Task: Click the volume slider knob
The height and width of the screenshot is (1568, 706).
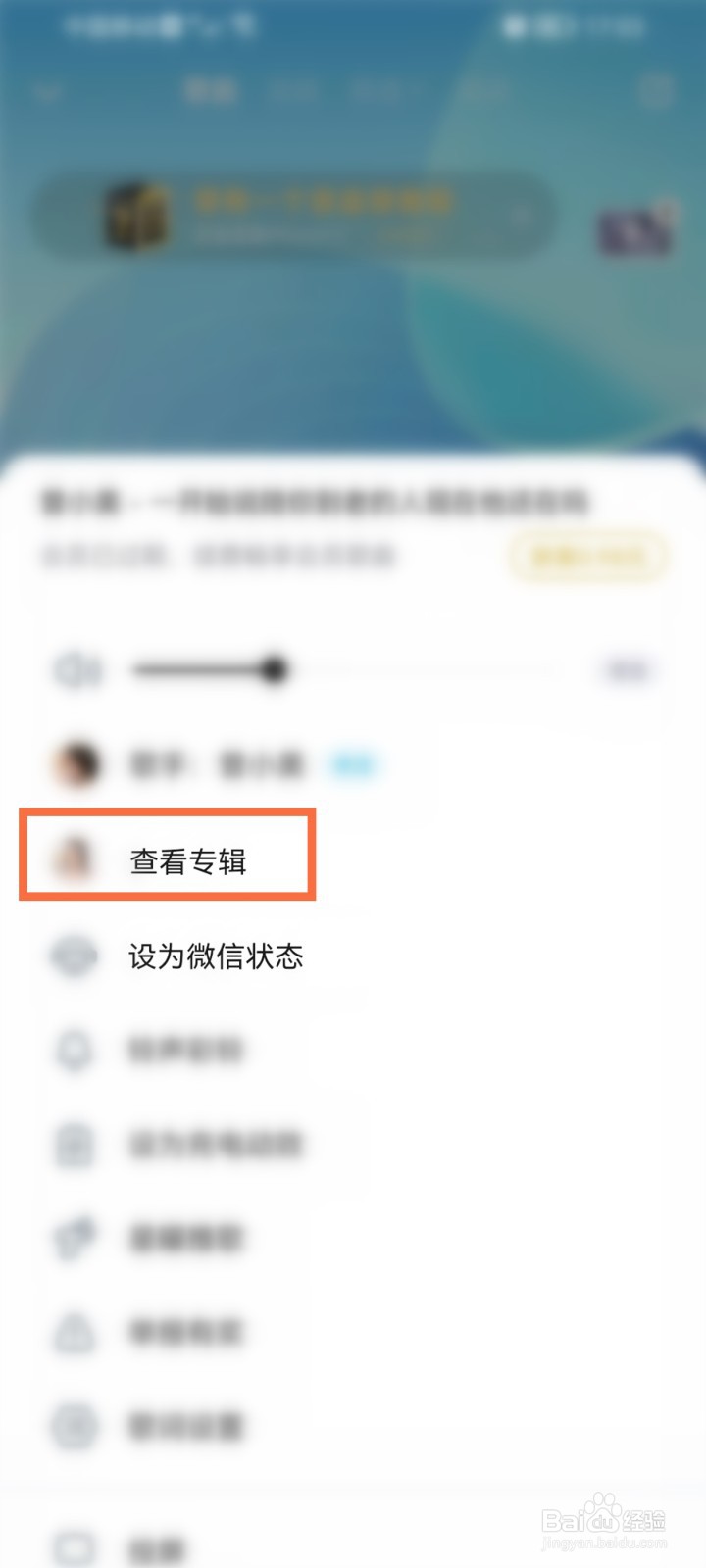Action: tap(274, 670)
